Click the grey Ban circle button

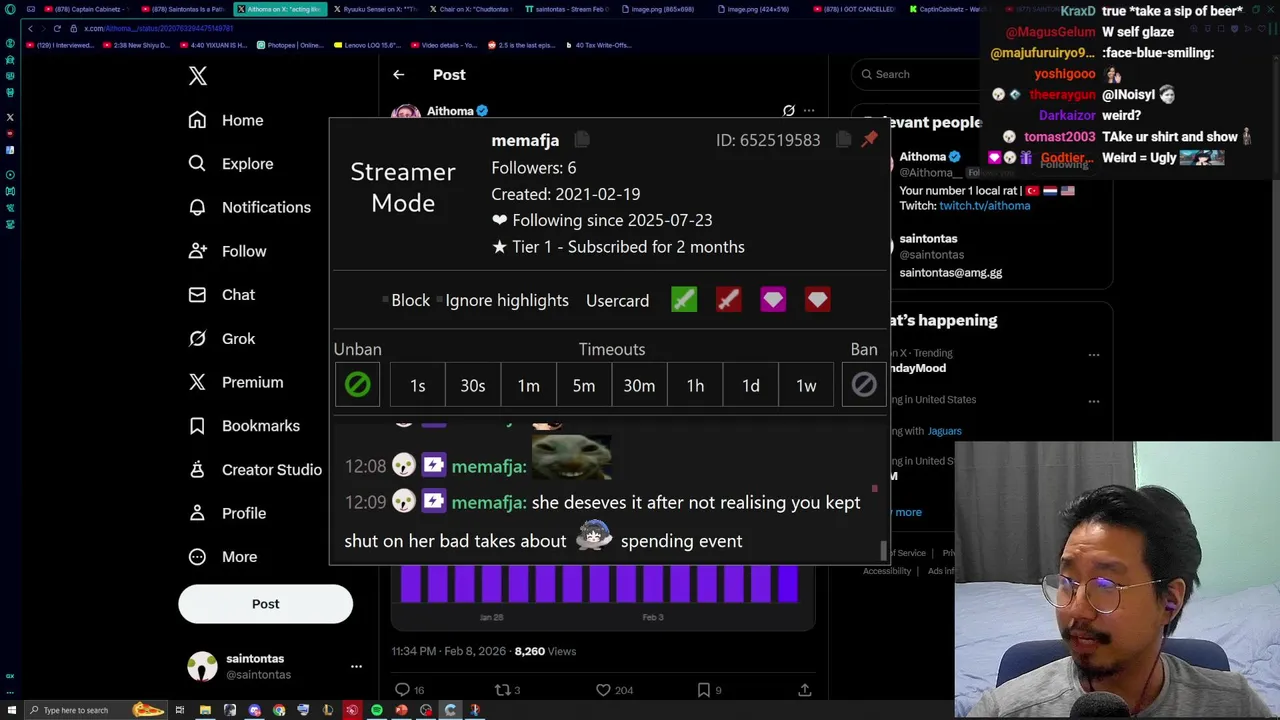864,385
